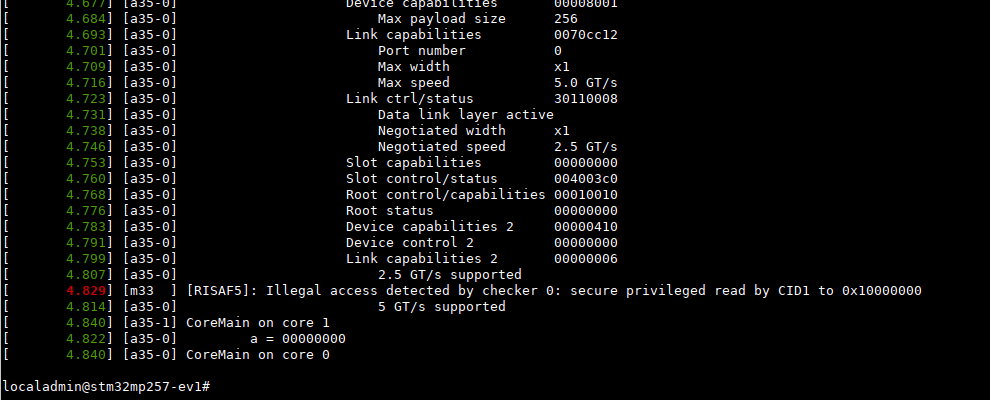990x400 pixels.
Task: Click the address 0x10000000 in the error line
Action: click(x=881, y=291)
